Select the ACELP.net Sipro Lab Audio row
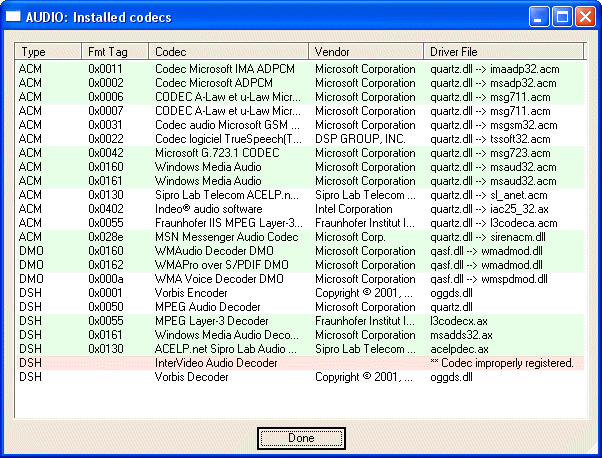Image resolution: width=602 pixels, height=458 pixels. pyautogui.click(x=300, y=349)
